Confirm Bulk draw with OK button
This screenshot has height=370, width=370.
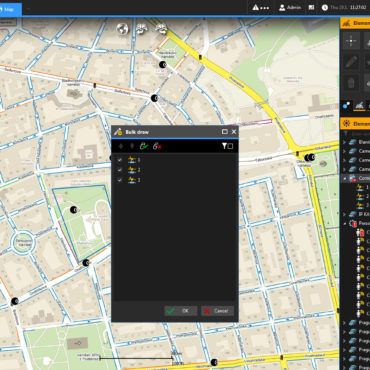(x=181, y=311)
